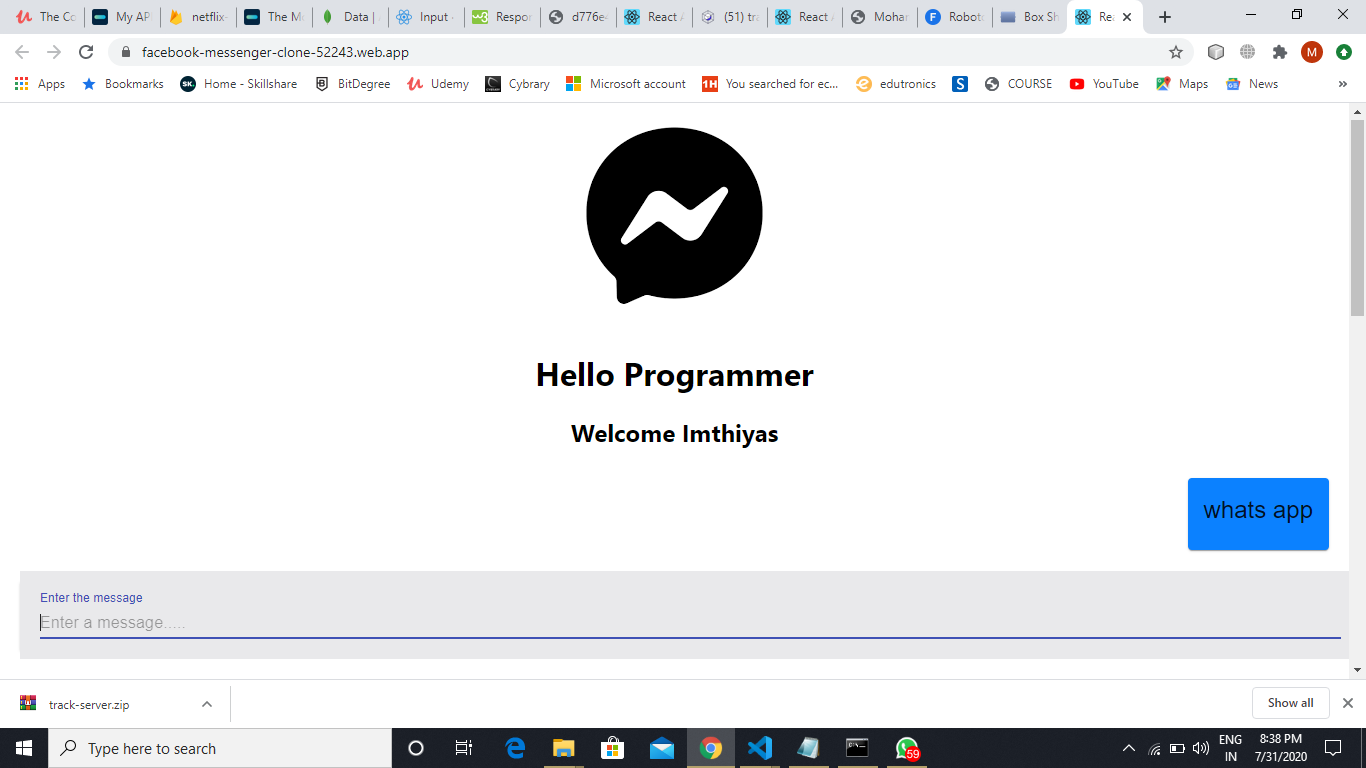Click the scrollbar down arrow

pos(1357,670)
